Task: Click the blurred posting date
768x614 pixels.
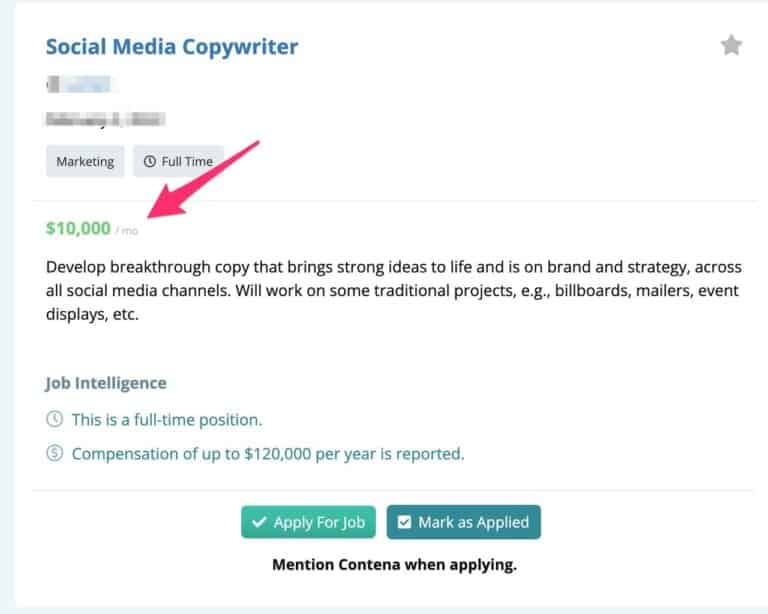Action: point(105,119)
